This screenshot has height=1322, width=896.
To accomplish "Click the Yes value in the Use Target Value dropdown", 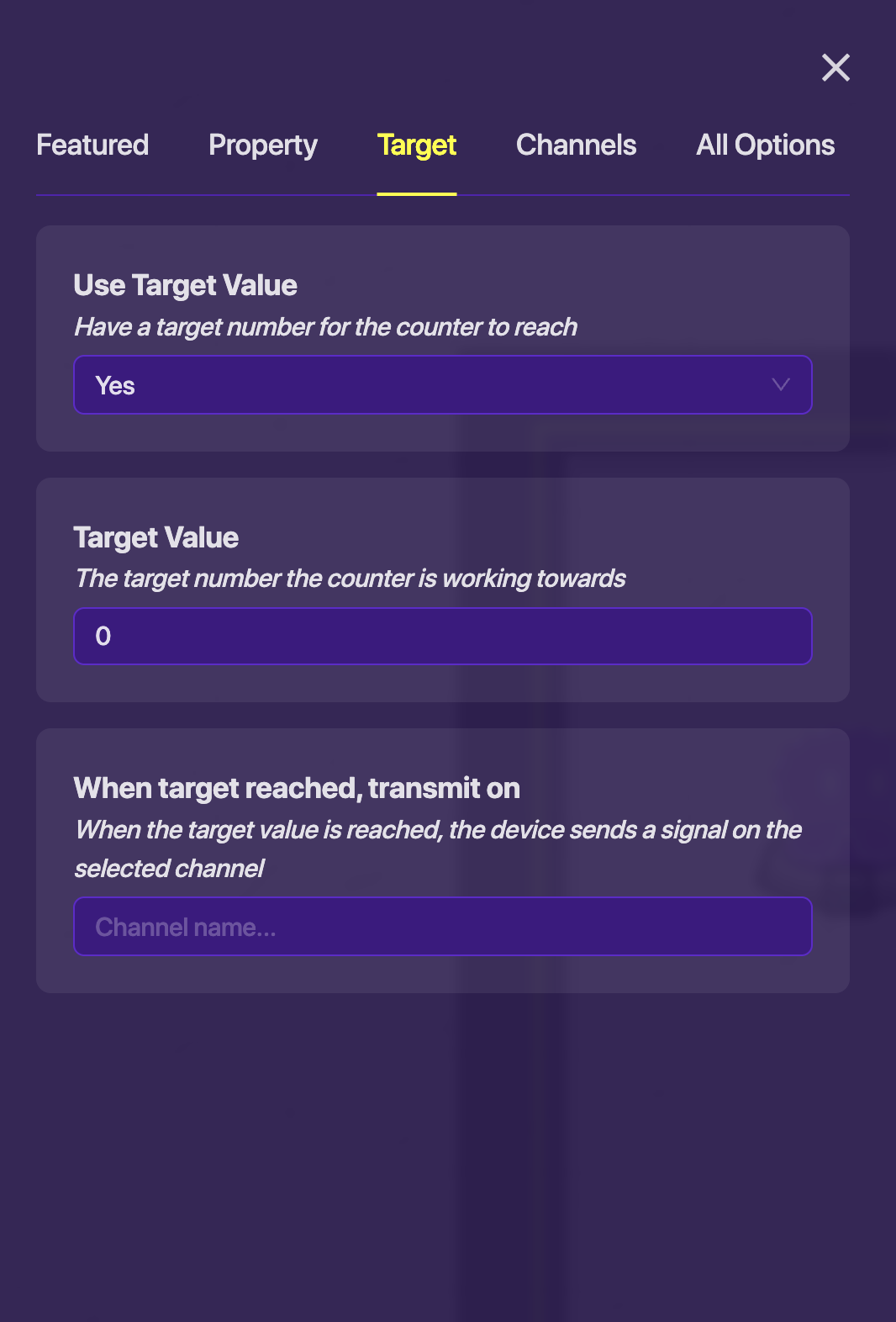I will (115, 385).
